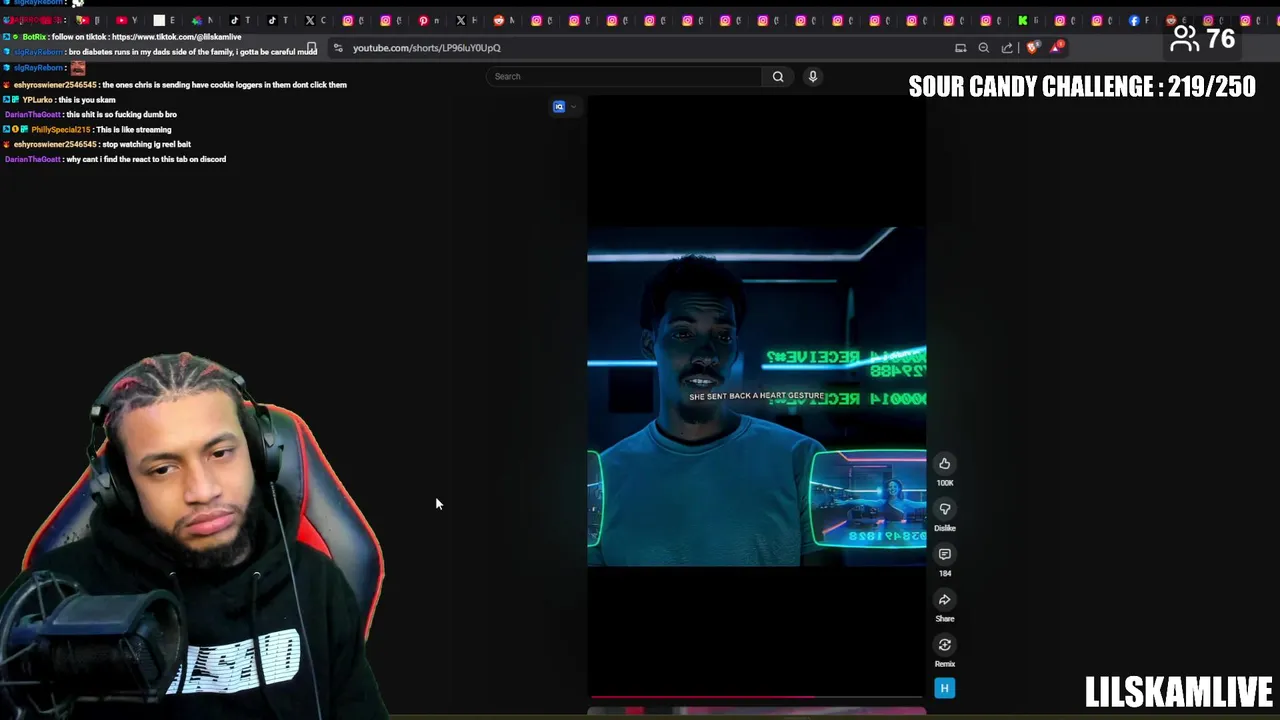
Task: Click the install app icon in address bar
Action: [960, 47]
